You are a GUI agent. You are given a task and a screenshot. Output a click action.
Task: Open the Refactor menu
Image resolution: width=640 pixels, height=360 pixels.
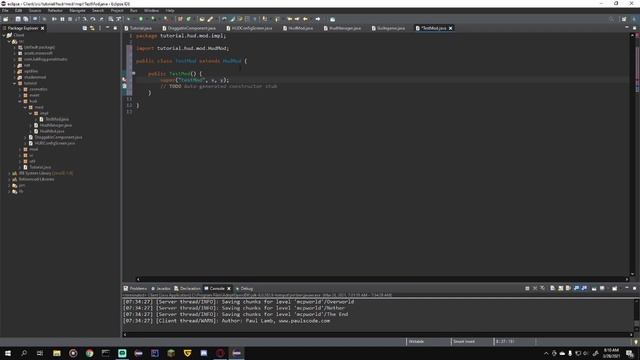[x=55, y=11]
